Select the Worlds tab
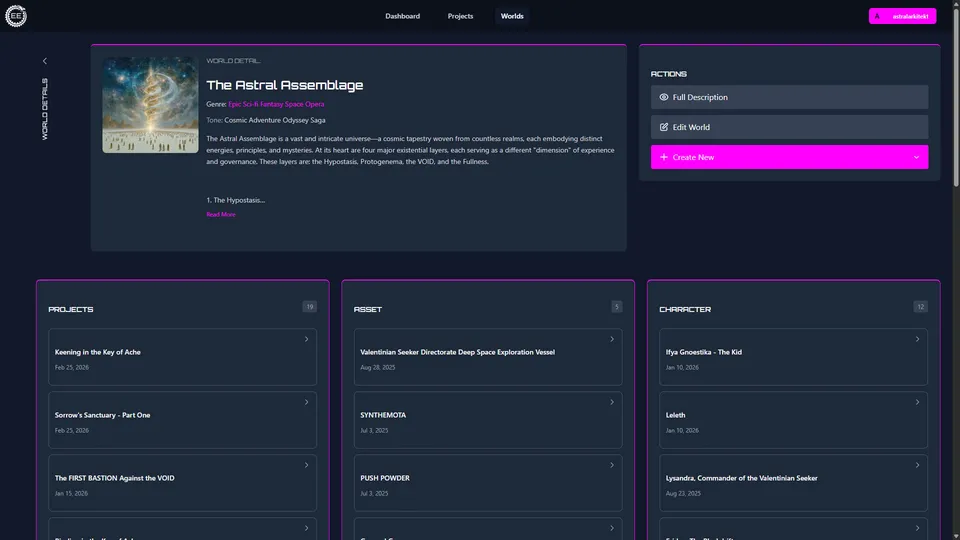The image size is (960, 540). (512, 16)
